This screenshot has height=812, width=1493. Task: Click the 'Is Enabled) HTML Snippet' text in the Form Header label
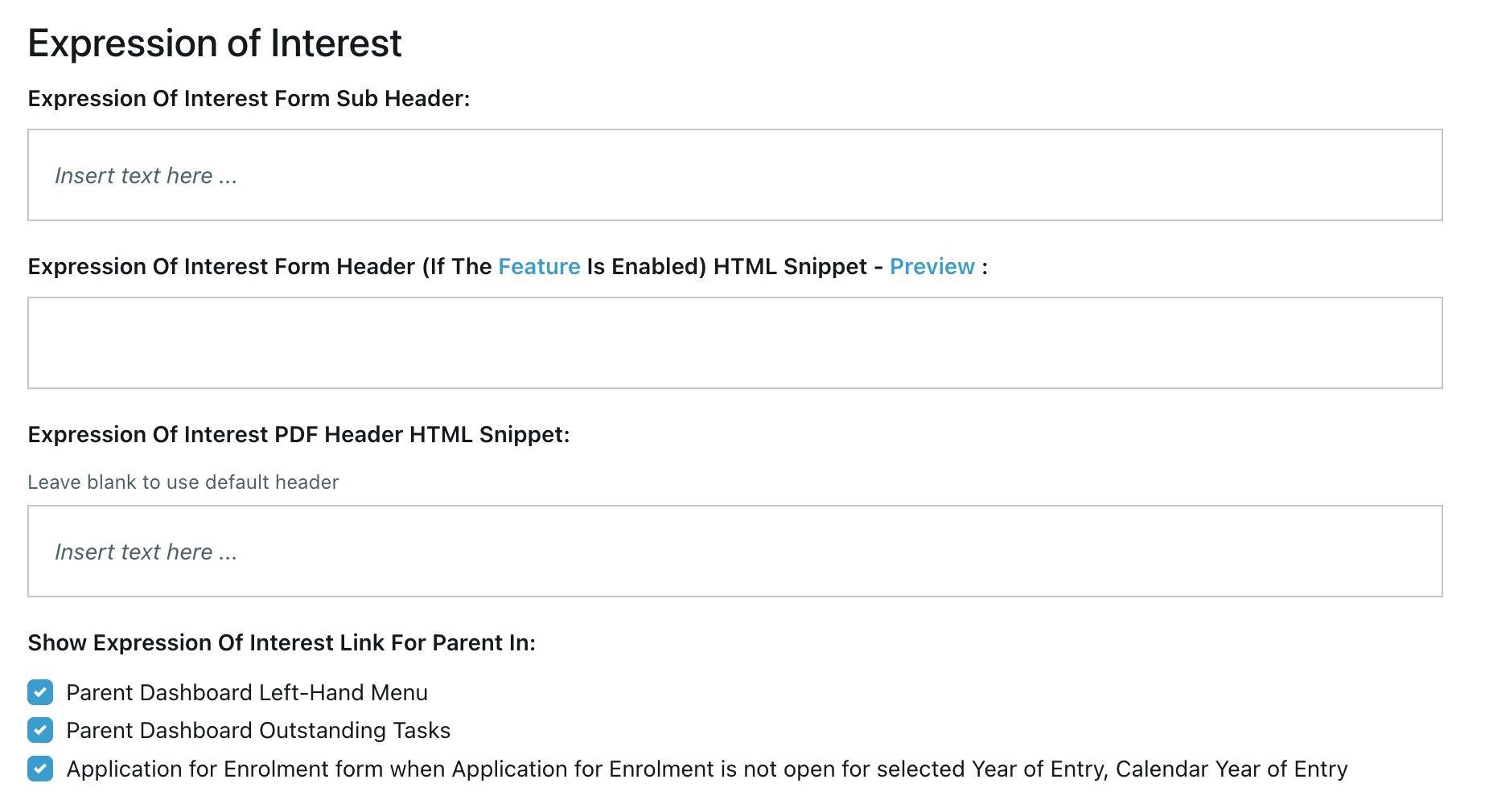click(726, 266)
